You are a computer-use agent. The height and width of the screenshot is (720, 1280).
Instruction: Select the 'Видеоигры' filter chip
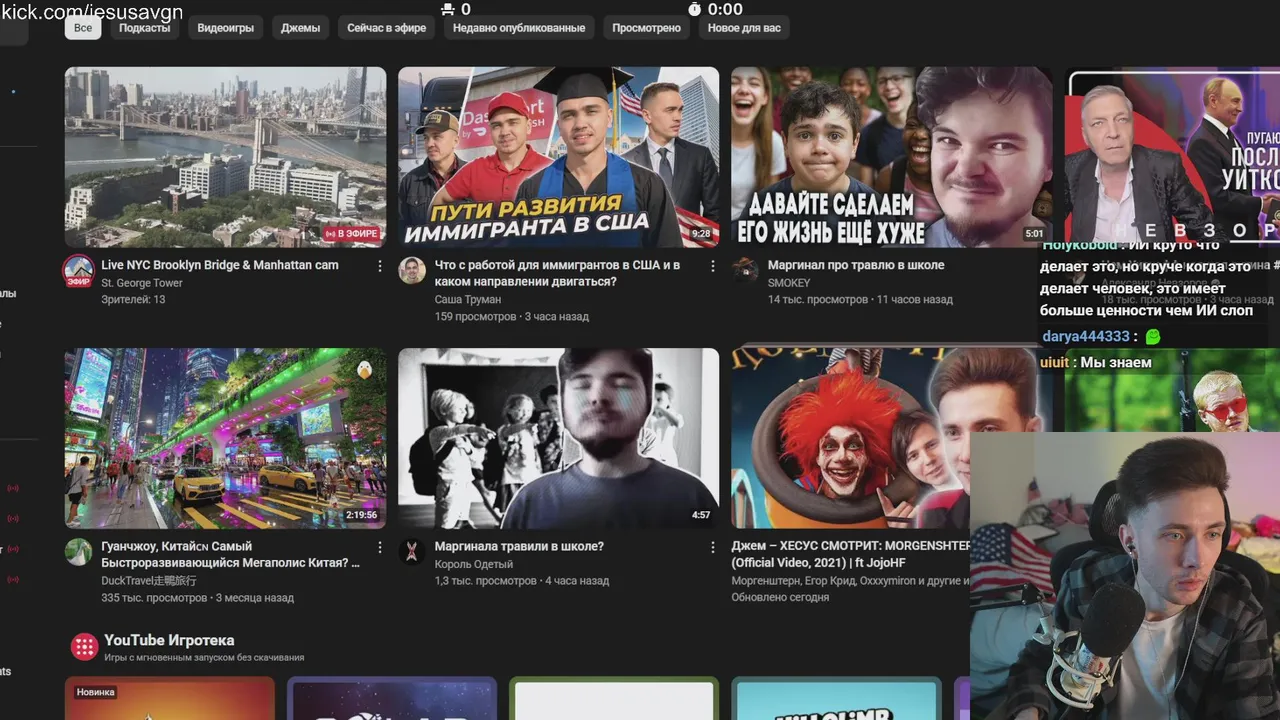[x=225, y=28]
